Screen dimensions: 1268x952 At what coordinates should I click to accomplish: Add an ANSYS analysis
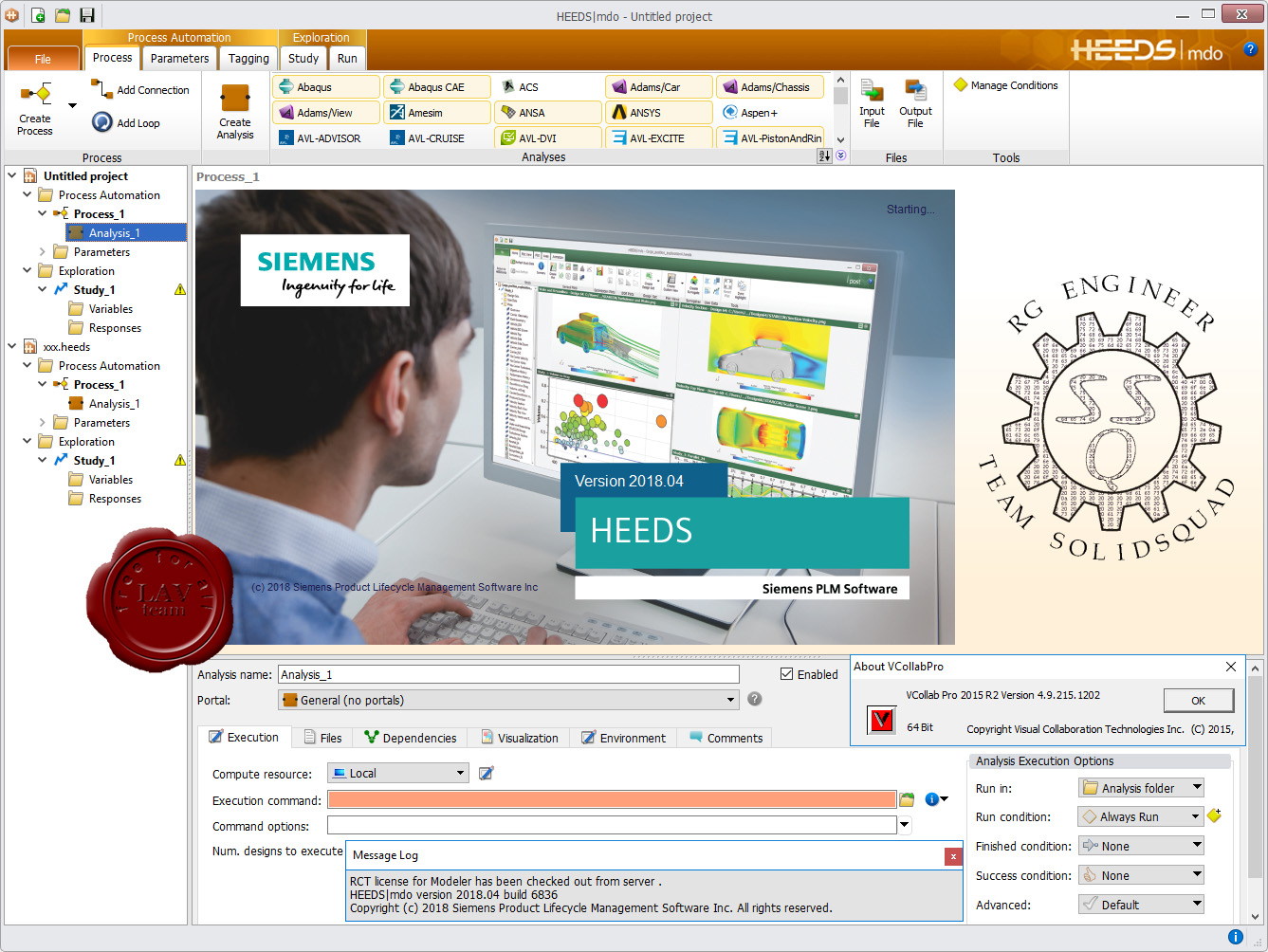coord(660,113)
